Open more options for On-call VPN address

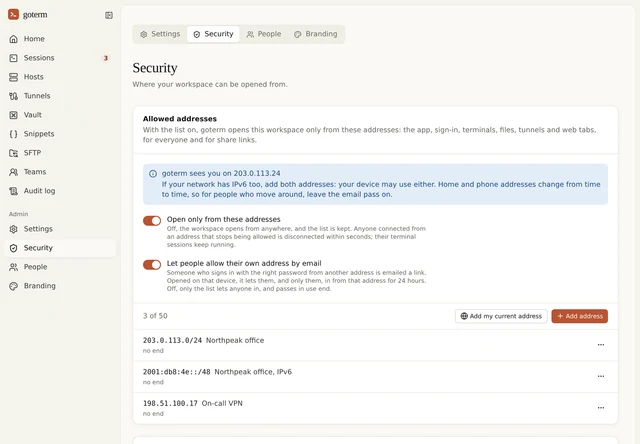pyautogui.click(x=601, y=408)
